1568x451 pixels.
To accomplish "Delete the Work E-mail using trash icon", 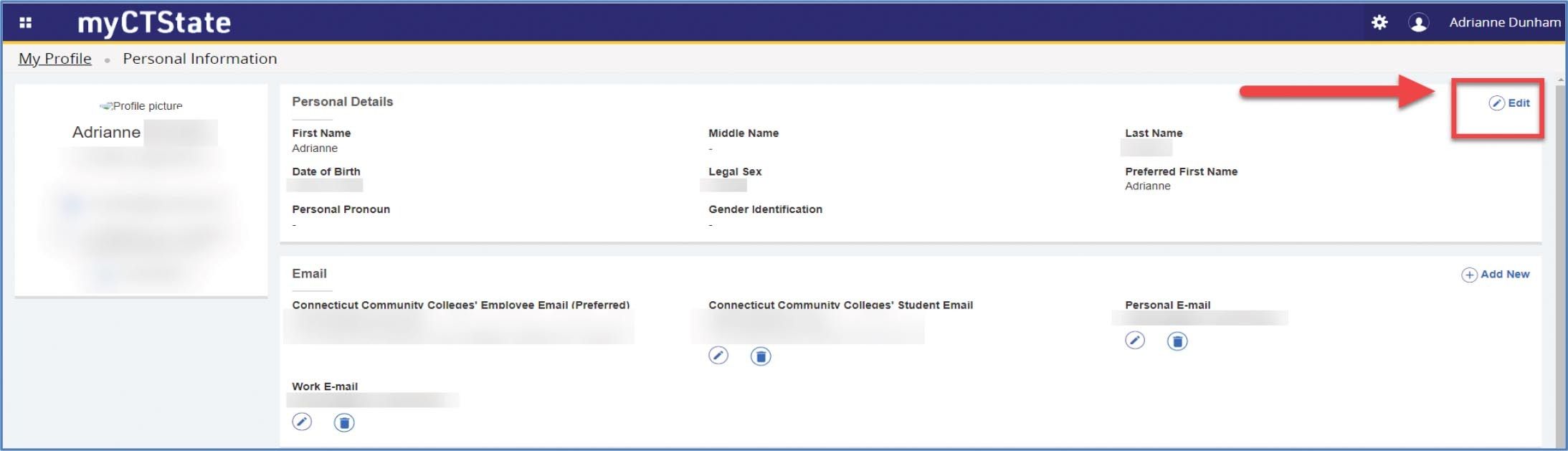I will point(344,423).
